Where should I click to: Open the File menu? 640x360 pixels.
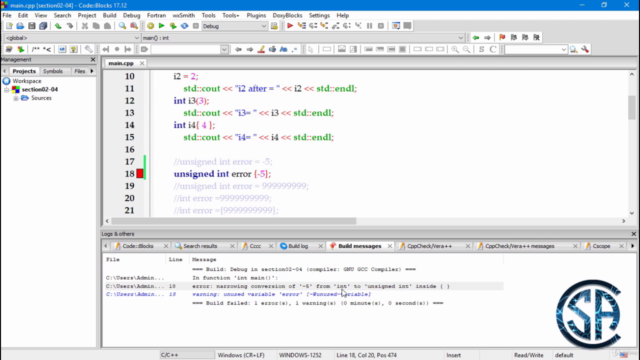[x=7, y=15]
